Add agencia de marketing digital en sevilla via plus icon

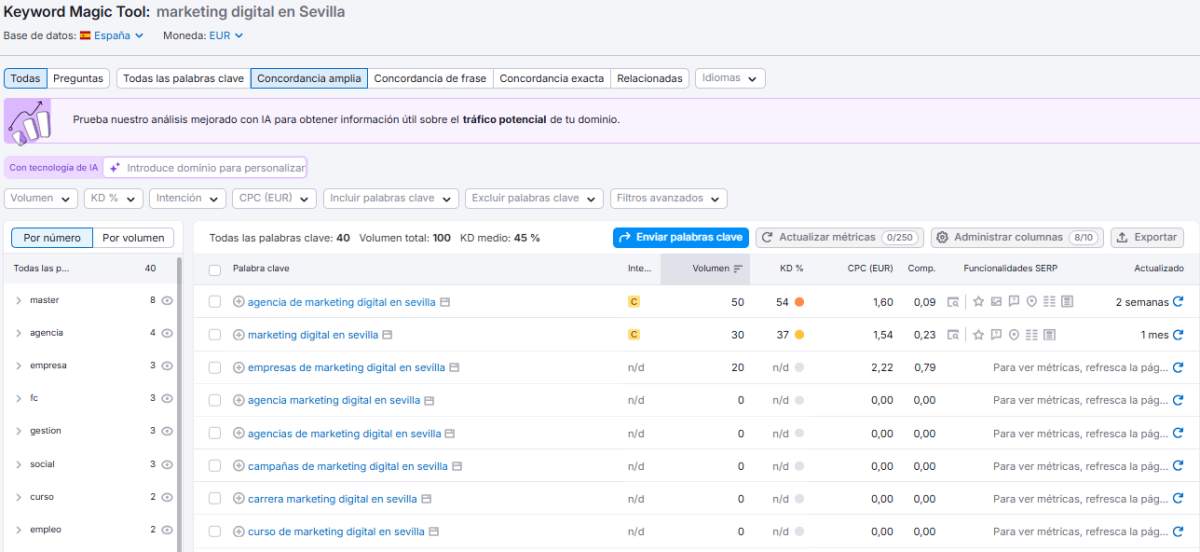[238, 302]
